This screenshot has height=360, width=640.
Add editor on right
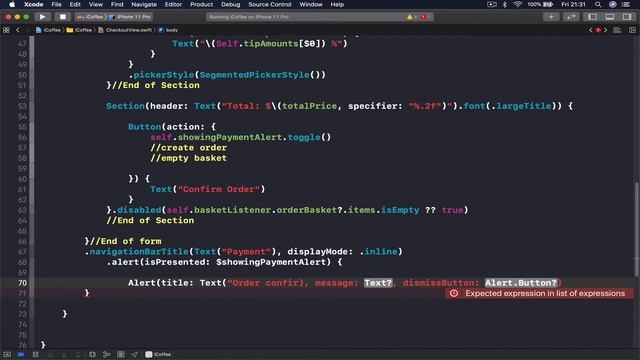click(632, 30)
